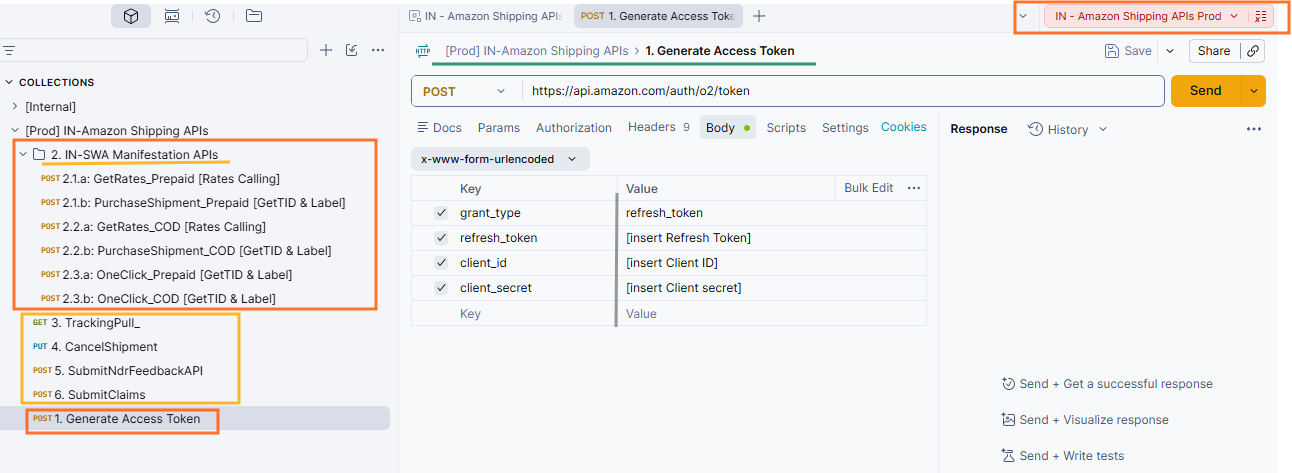Screen dimensions: 1292x473
Task: Switch to the Settings tab
Action: pos(845,128)
